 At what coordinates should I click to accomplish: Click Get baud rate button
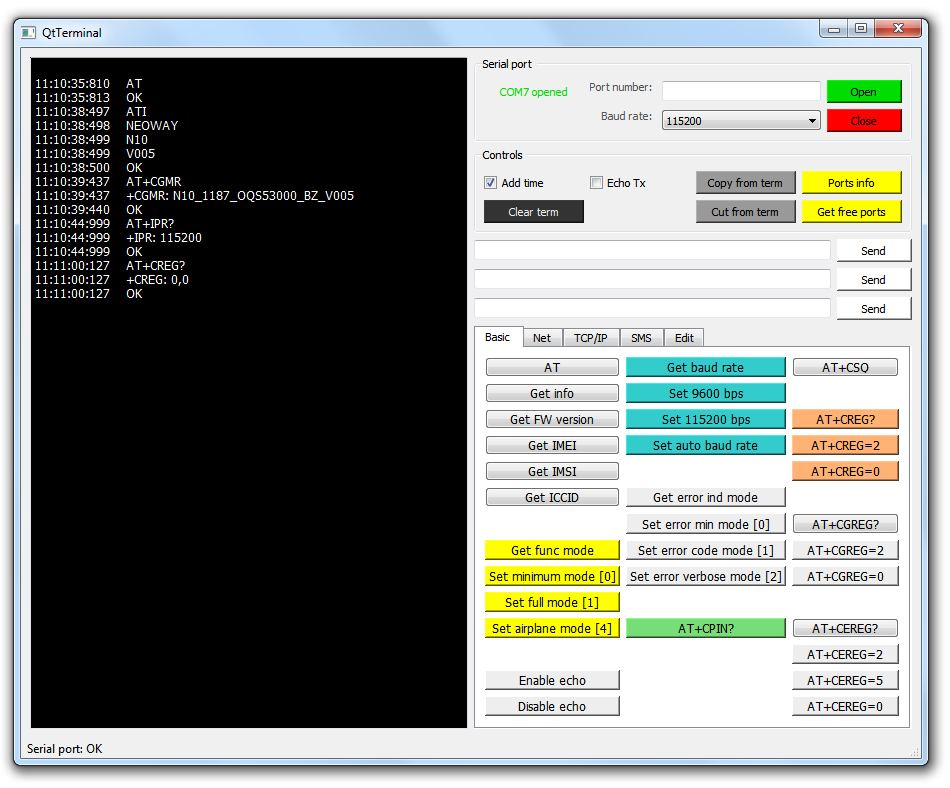click(706, 368)
